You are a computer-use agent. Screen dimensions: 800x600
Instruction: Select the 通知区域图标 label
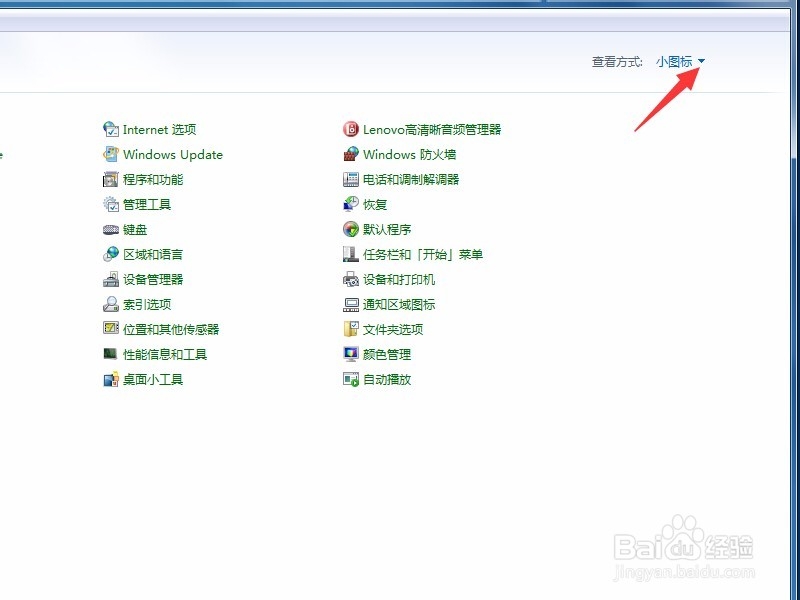click(x=398, y=305)
